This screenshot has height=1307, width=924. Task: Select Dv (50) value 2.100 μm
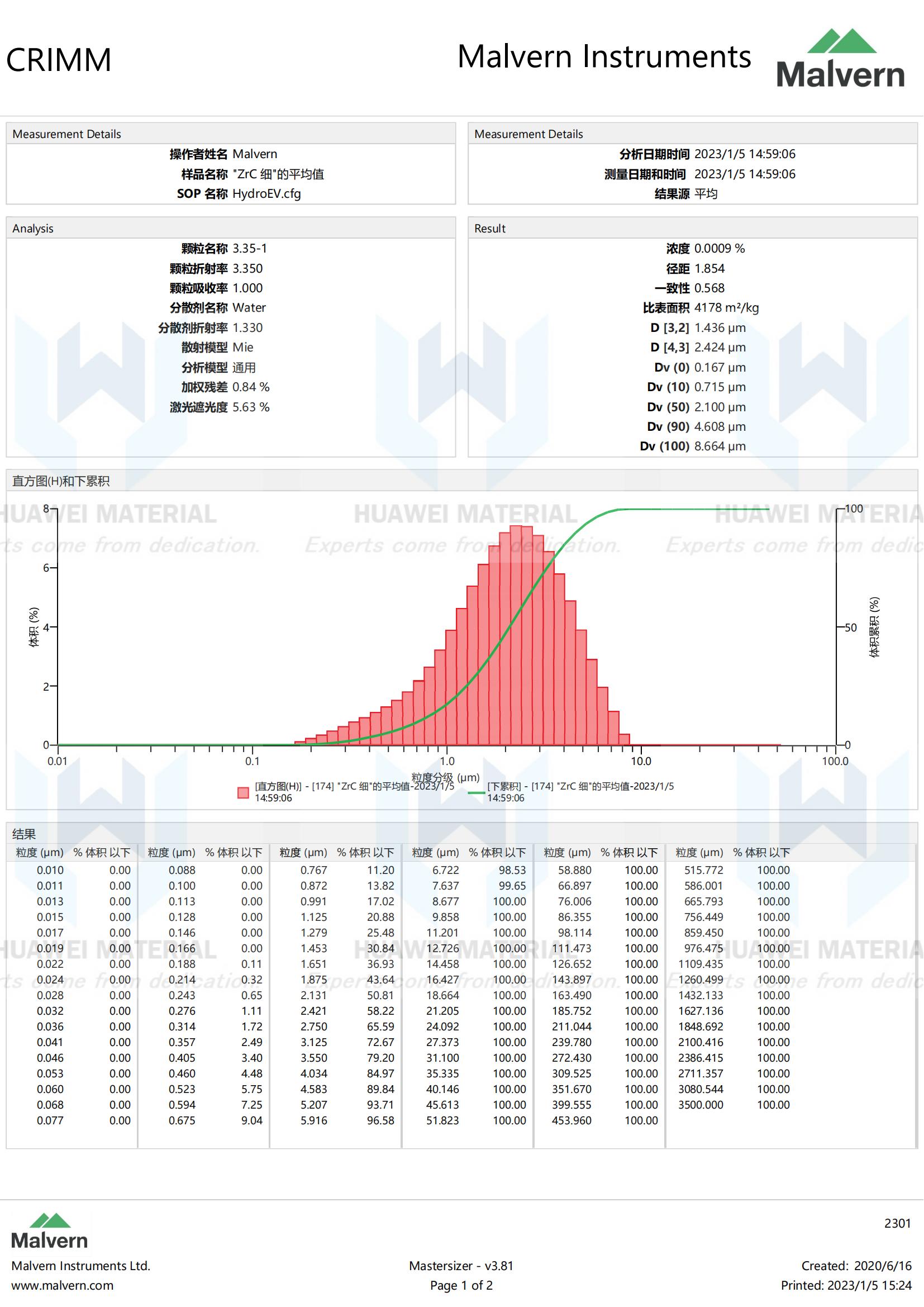[720, 407]
